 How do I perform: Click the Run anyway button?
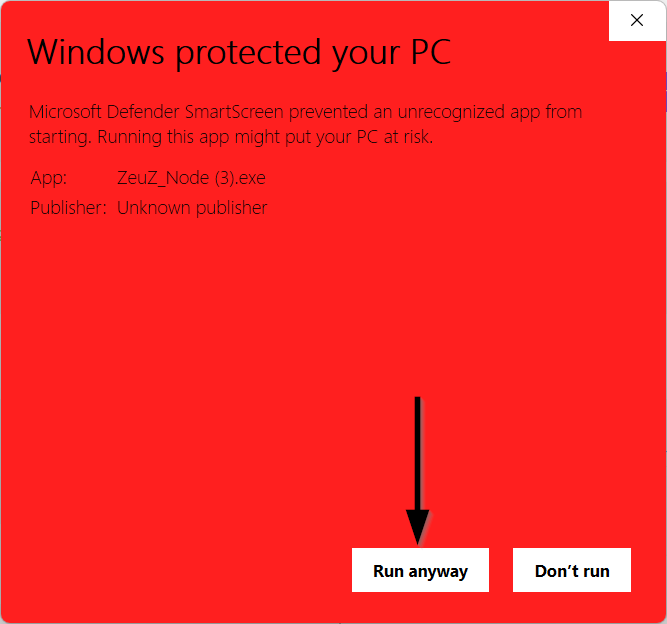click(x=420, y=570)
